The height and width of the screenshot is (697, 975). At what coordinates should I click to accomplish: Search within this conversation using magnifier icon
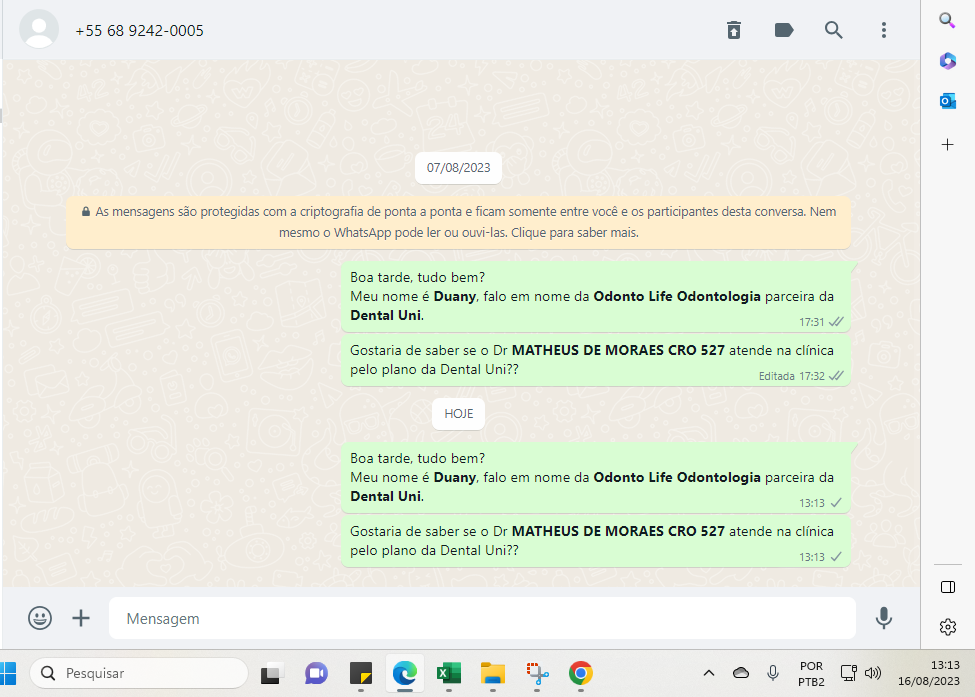click(x=833, y=30)
